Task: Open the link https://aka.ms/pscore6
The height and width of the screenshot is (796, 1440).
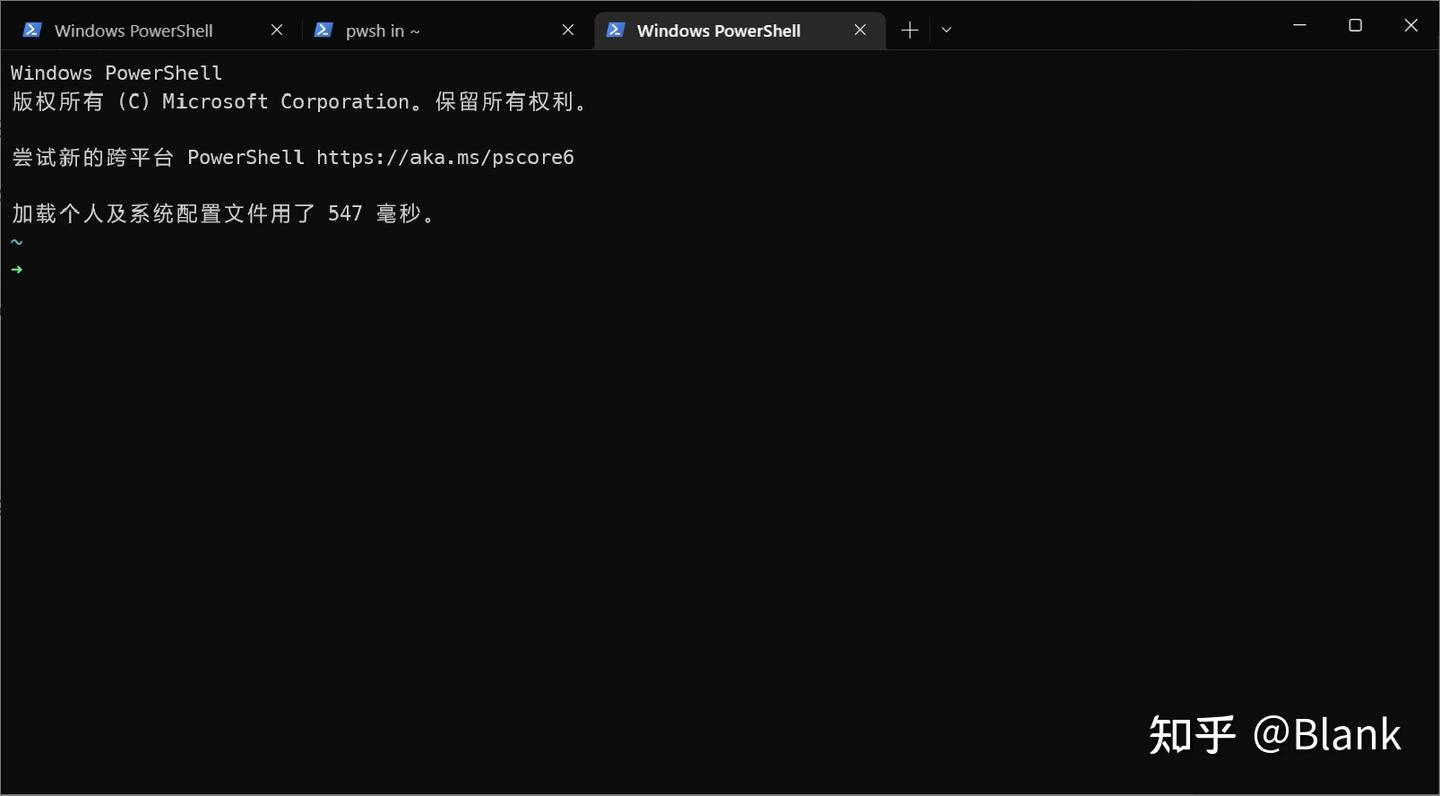Action: click(444, 157)
